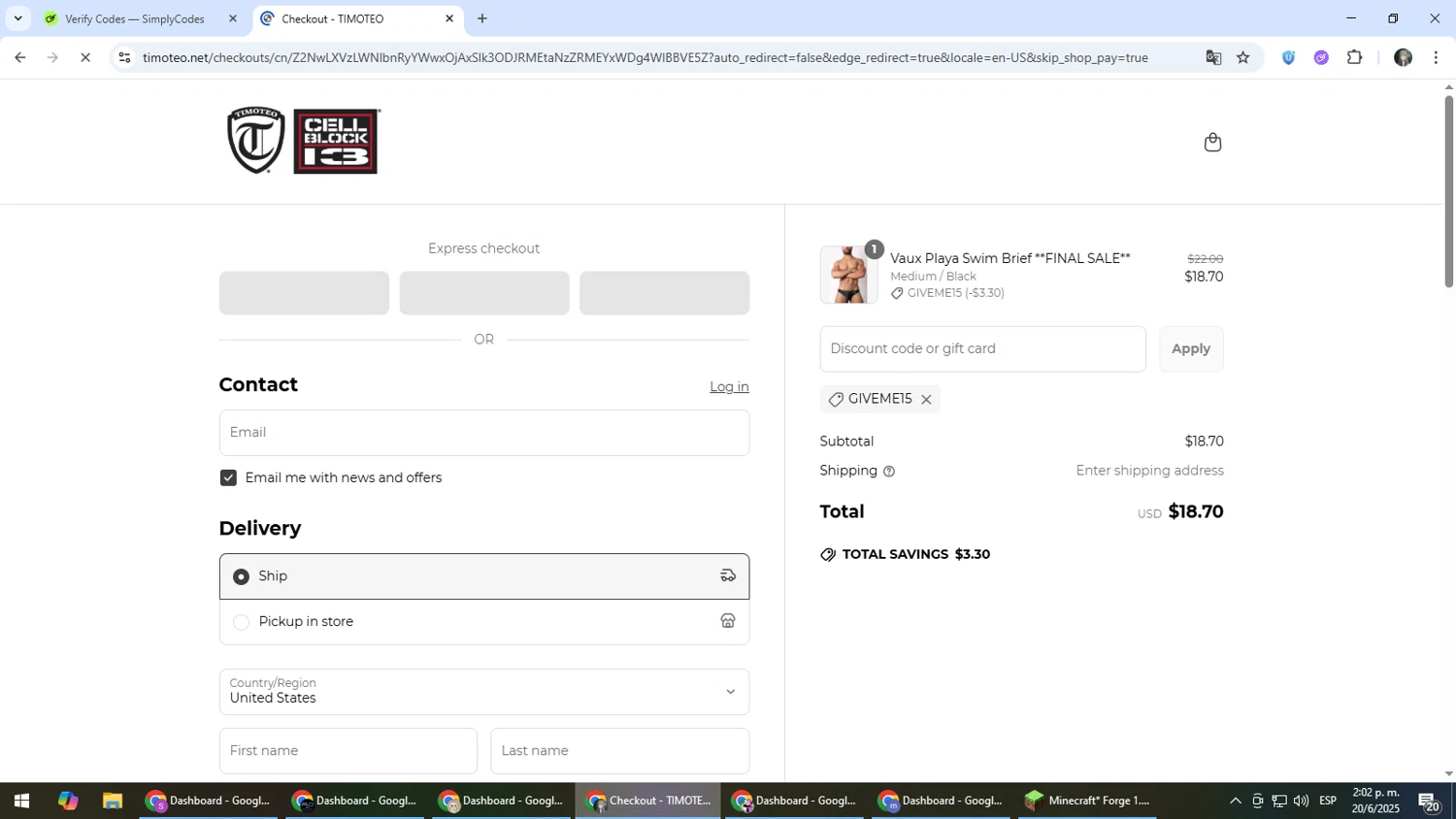Open a new browser tab
The image size is (1456, 819).
(482, 18)
